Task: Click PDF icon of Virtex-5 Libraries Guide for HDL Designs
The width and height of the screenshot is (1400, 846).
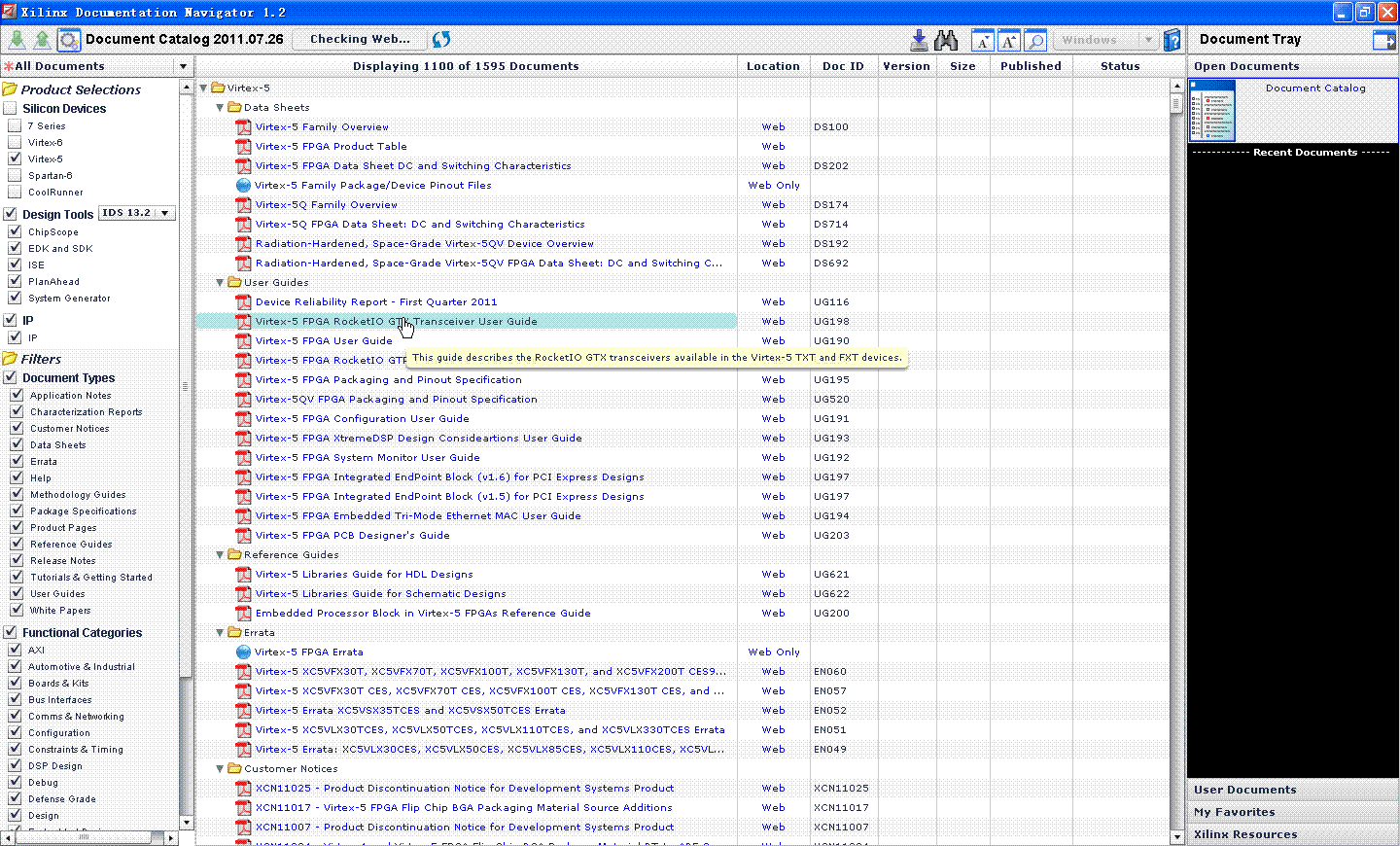Action: tap(243, 575)
